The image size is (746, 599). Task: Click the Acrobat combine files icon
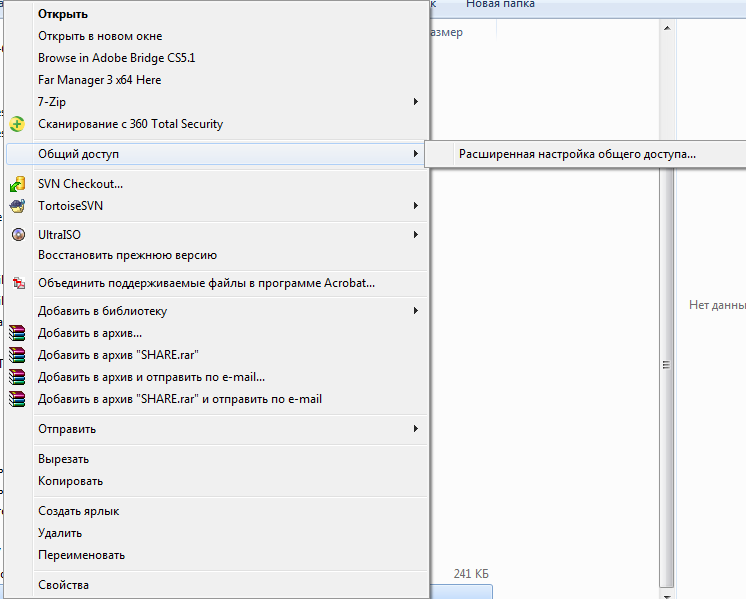[x=19, y=283]
